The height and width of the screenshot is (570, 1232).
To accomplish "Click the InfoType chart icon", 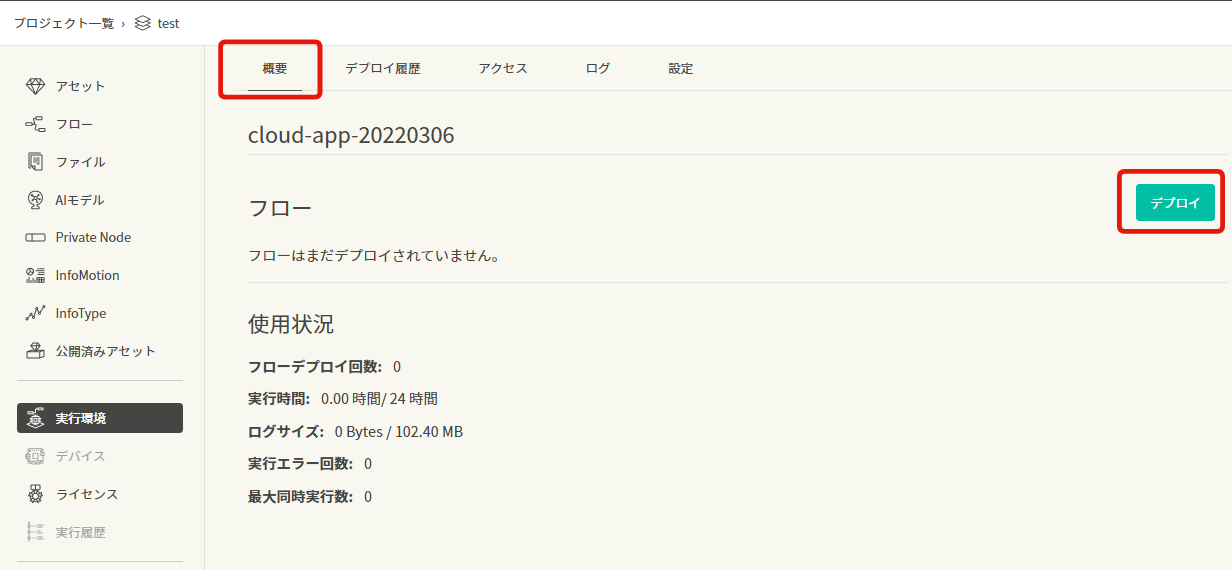I will point(36,313).
